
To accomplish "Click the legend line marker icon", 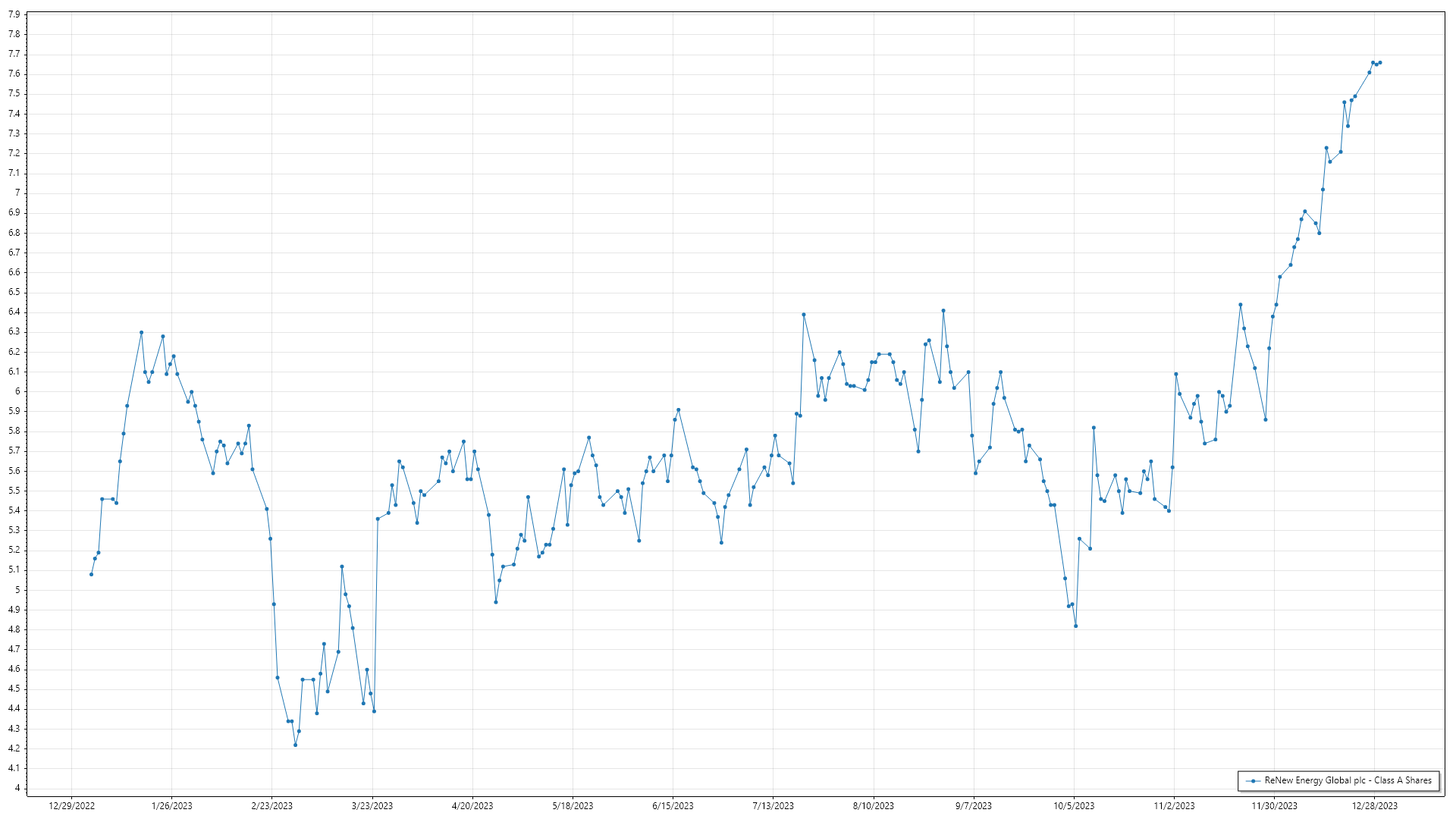I will pos(1253,781).
